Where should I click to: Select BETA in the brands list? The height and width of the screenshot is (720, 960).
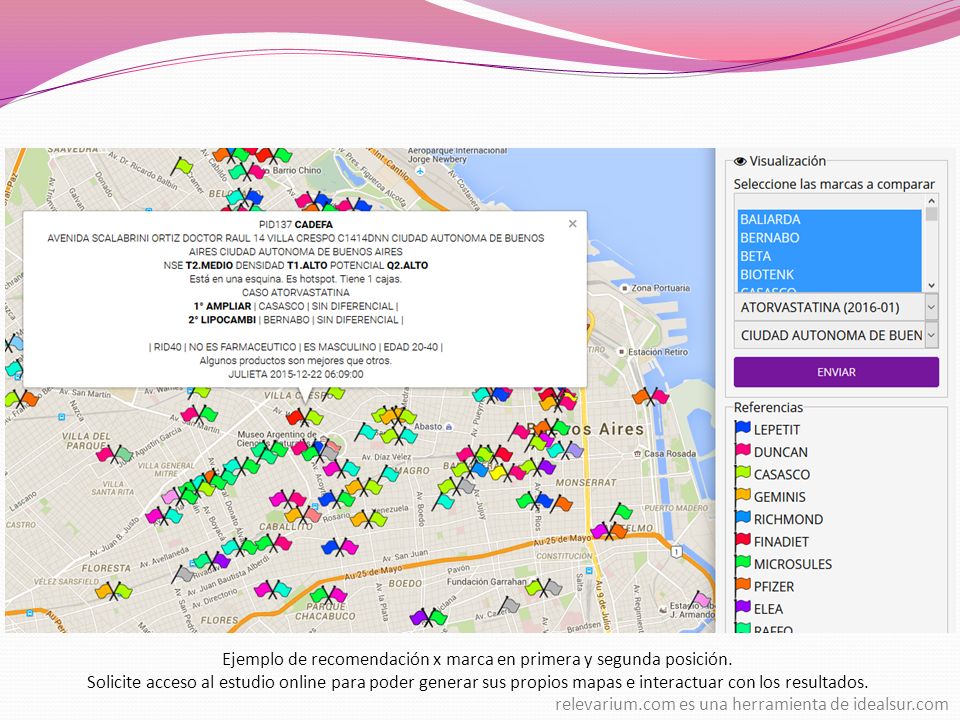[x=830, y=256]
